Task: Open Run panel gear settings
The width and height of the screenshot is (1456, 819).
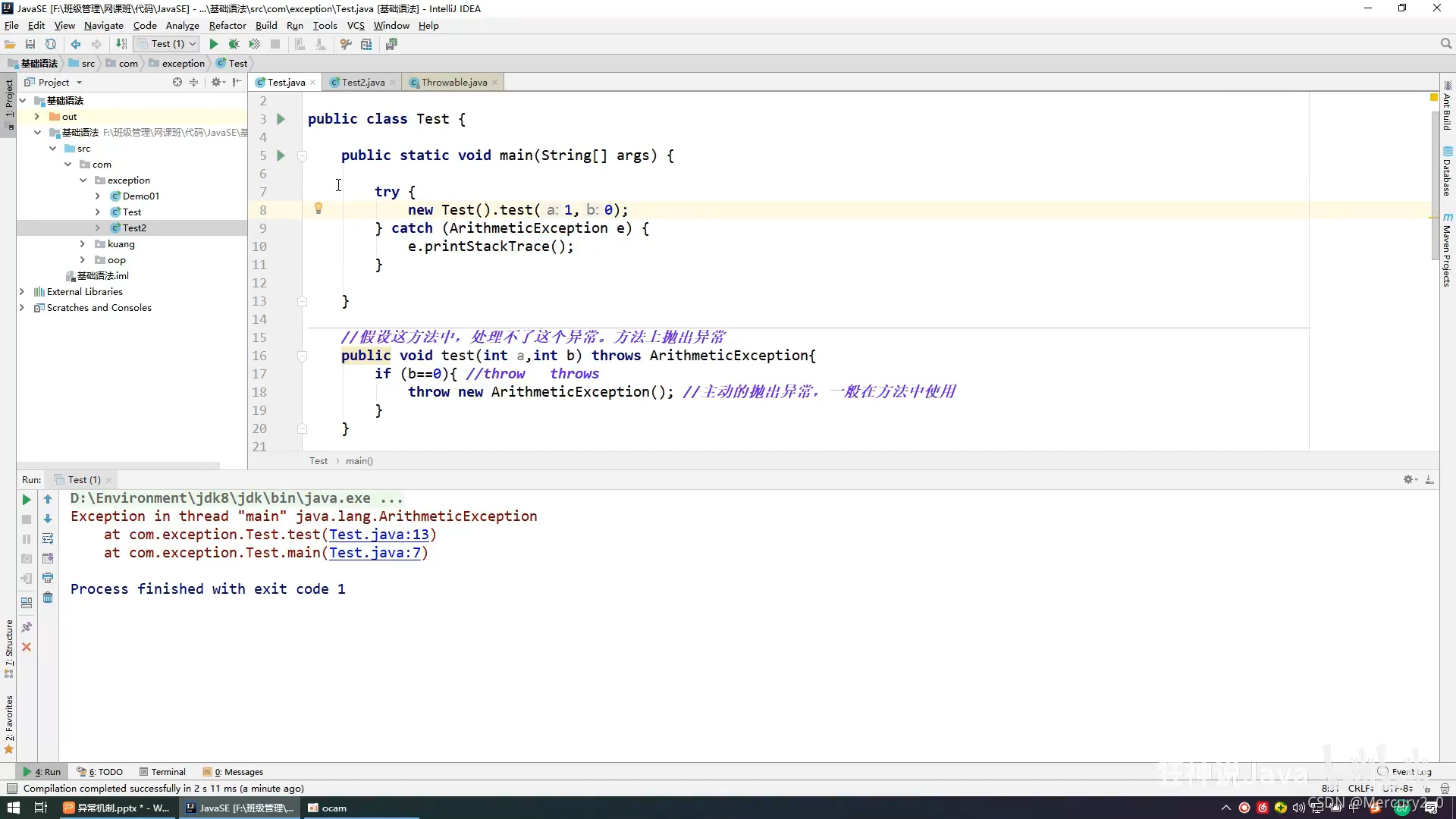Action: click(1410, 479)
